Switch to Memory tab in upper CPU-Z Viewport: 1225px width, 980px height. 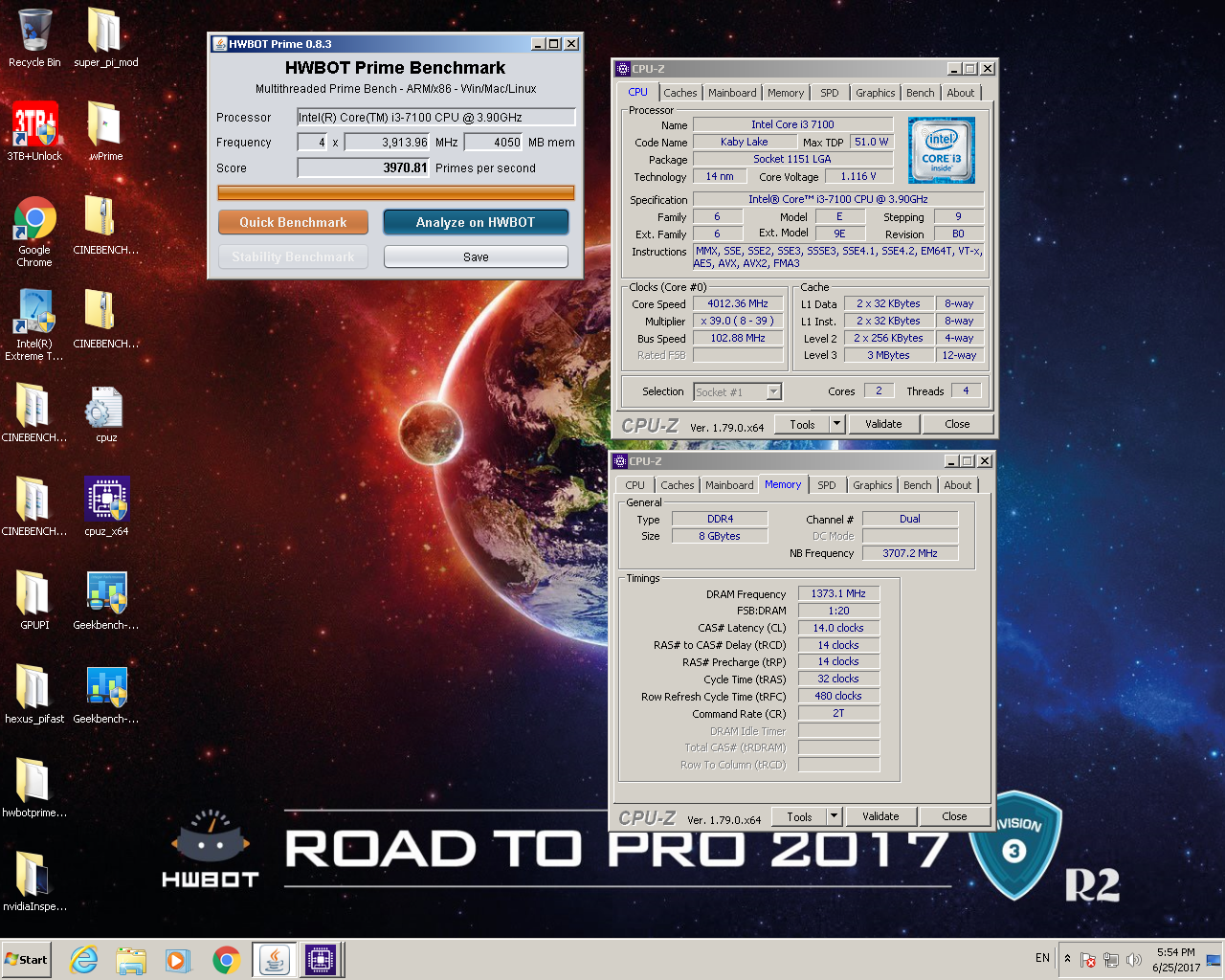(786, 93)
